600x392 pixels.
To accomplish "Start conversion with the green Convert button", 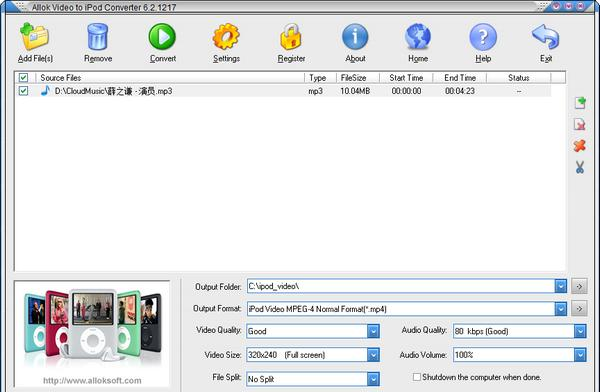I will 162,37.
